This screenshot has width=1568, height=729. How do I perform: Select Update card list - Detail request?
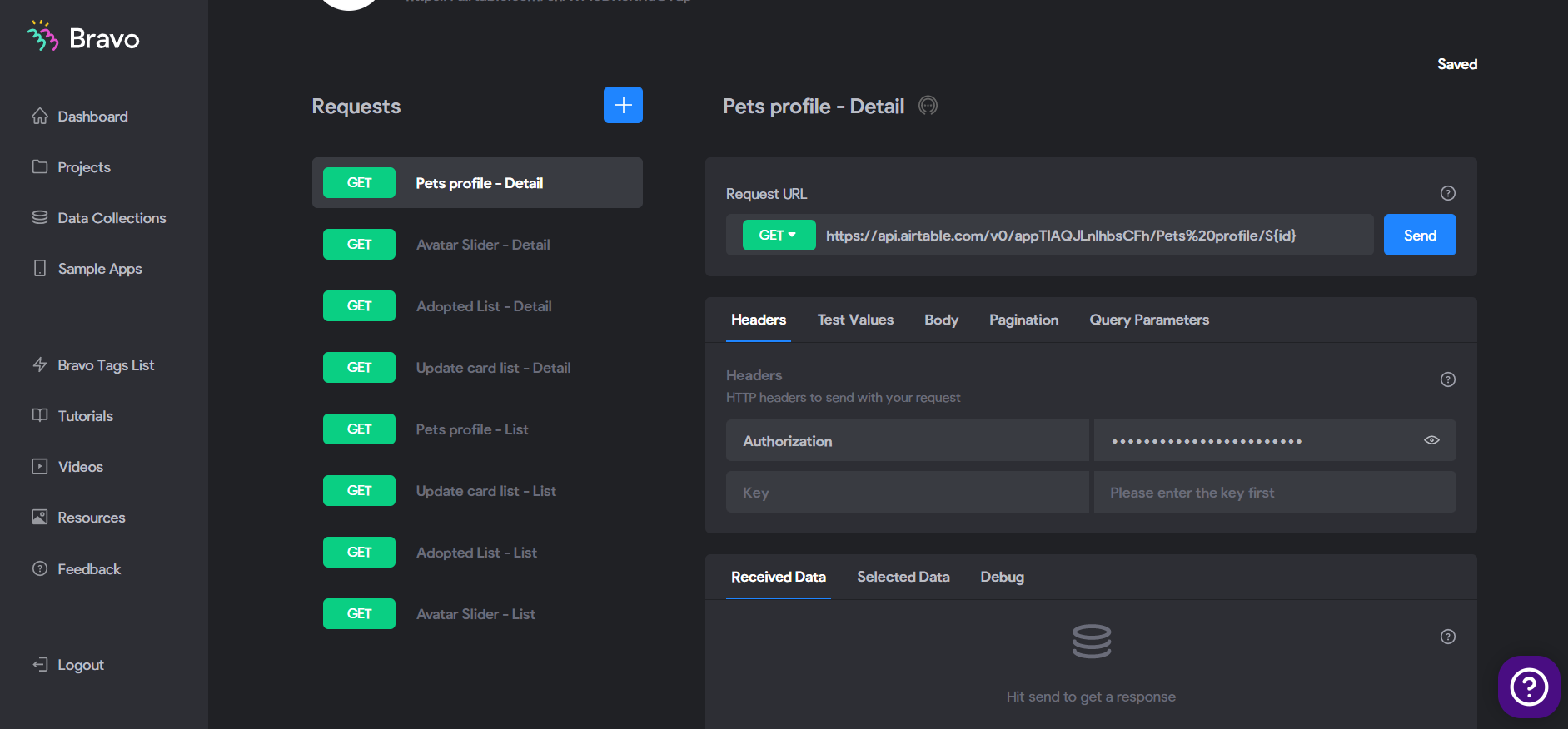(477, 368)
